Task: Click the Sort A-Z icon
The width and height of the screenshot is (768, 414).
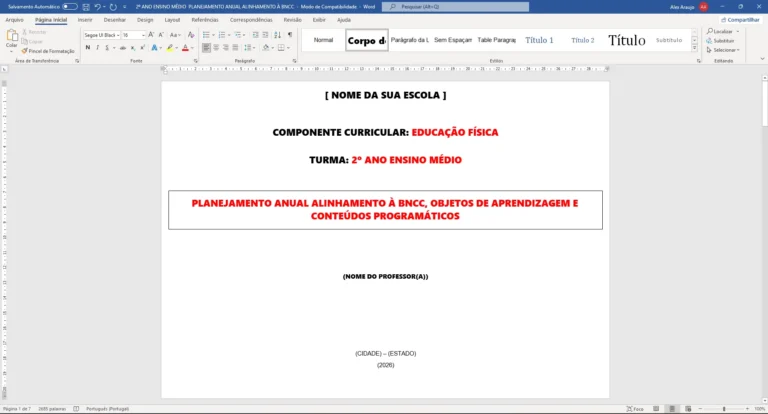Action: coord(277,35)
